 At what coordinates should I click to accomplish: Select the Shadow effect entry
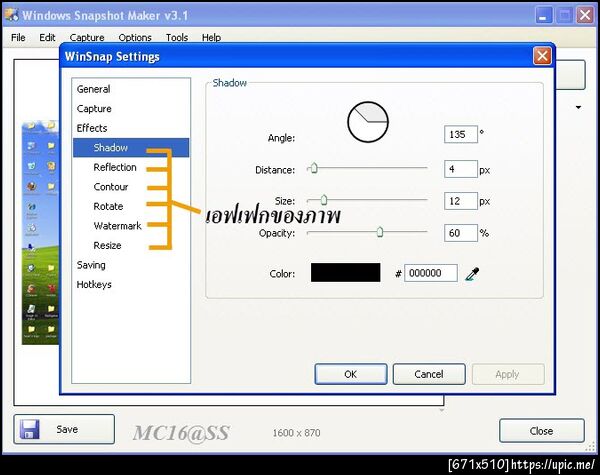tap(131, 148)
